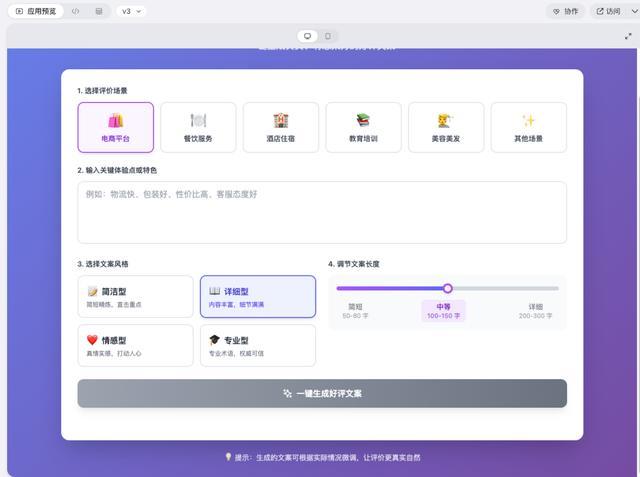Click the 协作 button
The width and height of the screenshot is (640, 477).
(565, 11)
